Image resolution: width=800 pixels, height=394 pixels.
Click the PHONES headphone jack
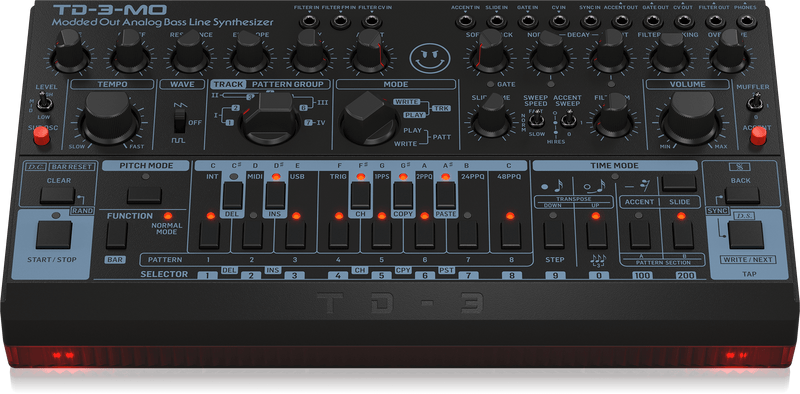pos(746,21)
